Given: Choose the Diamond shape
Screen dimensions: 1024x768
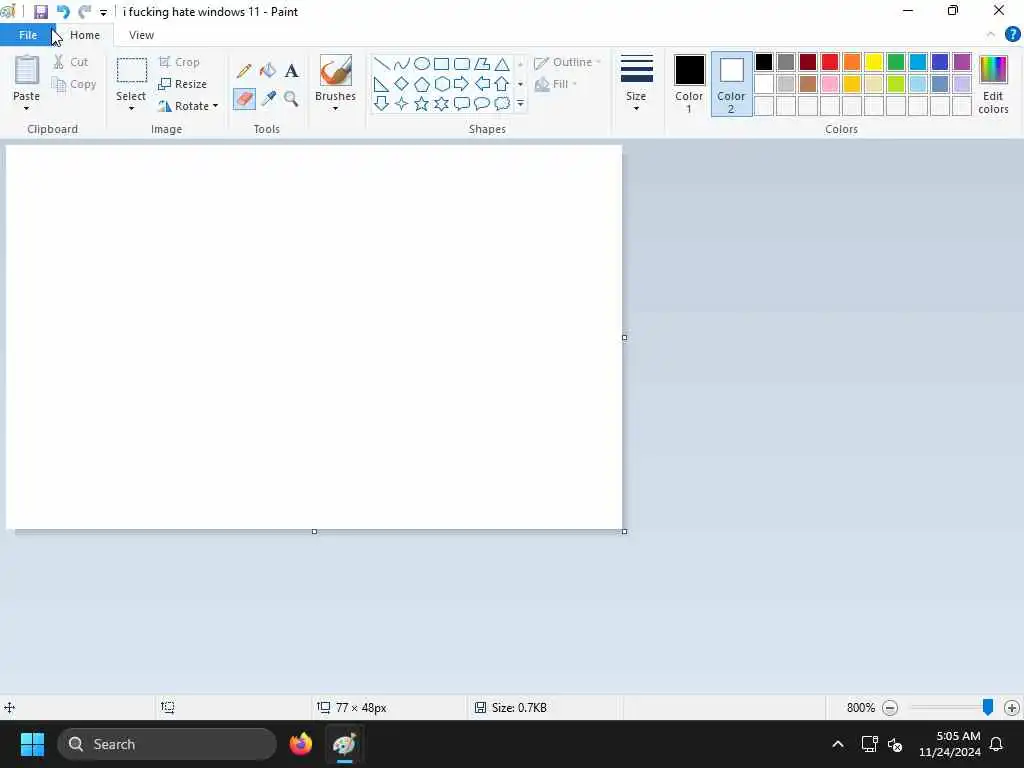Looking at the screenshot, I should pos(402,84).
